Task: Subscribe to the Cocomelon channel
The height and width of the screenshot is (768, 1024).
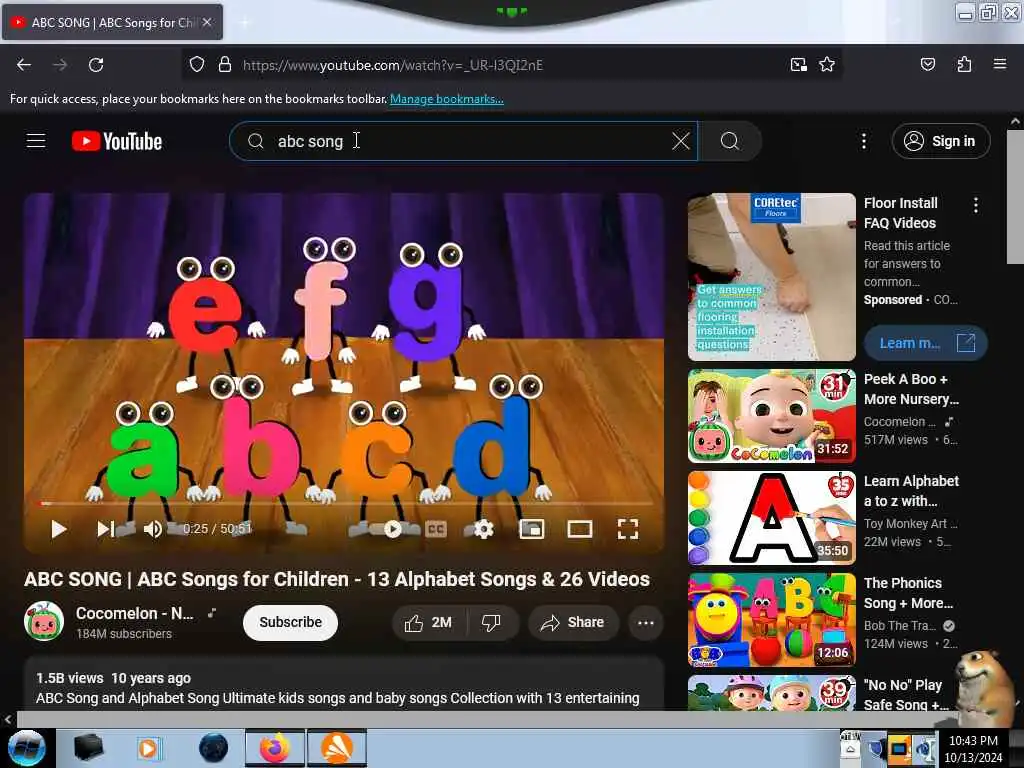Action: click(x=290, y=622)
